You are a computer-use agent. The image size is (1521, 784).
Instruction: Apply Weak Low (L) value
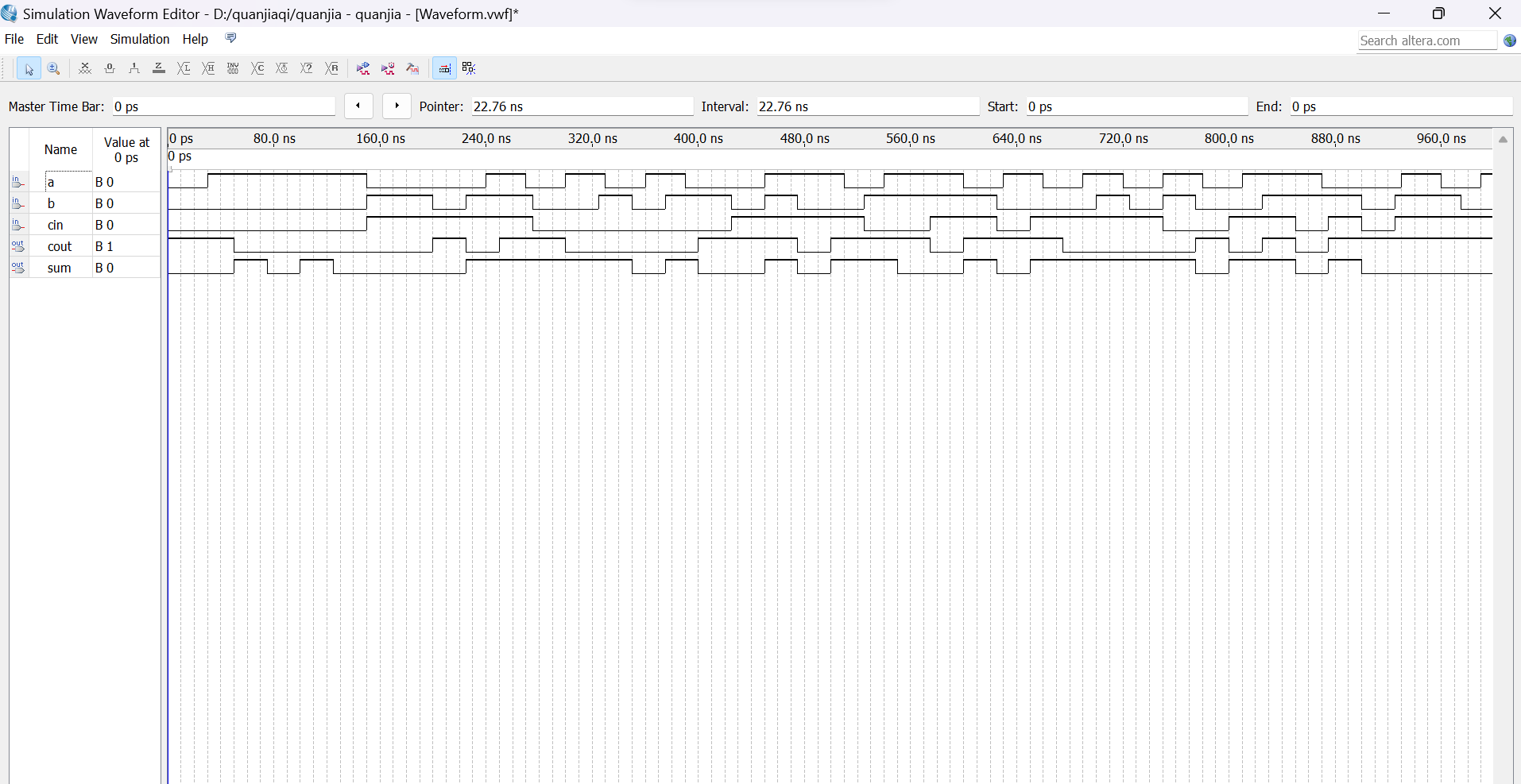coord(184,68)
